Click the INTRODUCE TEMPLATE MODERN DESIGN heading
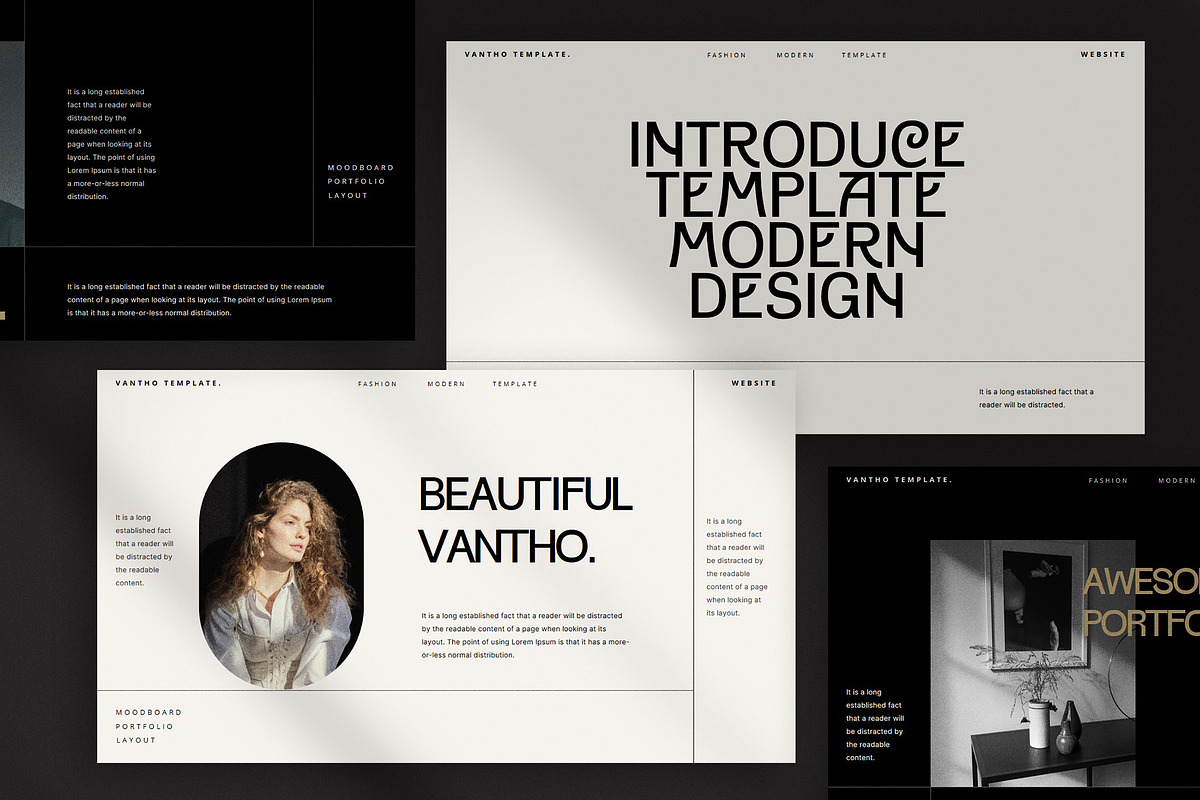 tap(796, 219)
